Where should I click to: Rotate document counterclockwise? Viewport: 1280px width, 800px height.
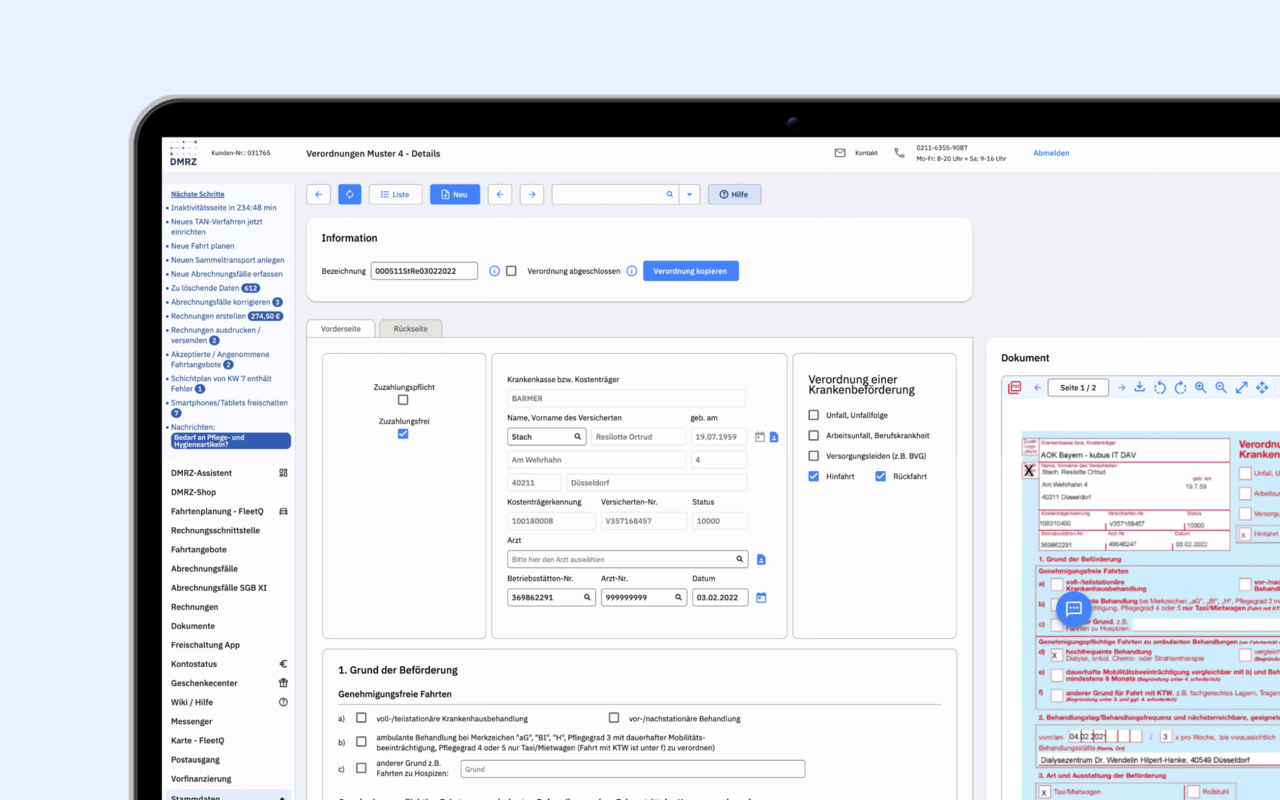(x=1160, y=387)
